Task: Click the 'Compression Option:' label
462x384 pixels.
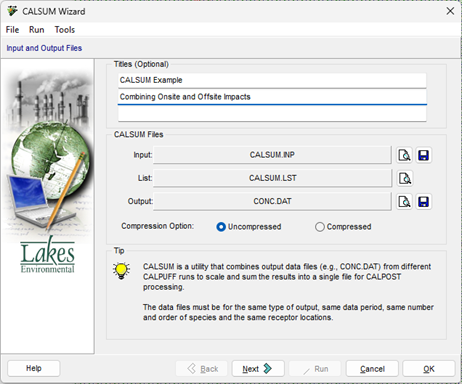Action: coord(157,226)
